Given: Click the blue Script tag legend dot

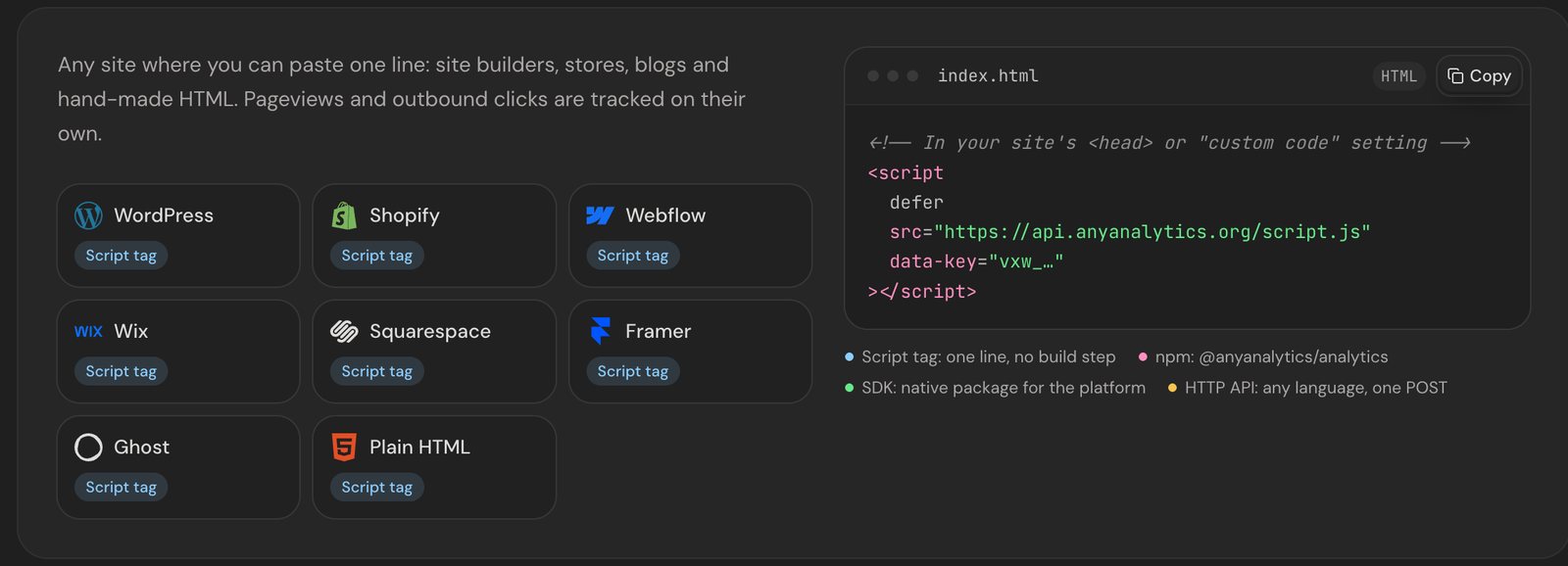Looking at the screenshot, I should pos(850,357).
